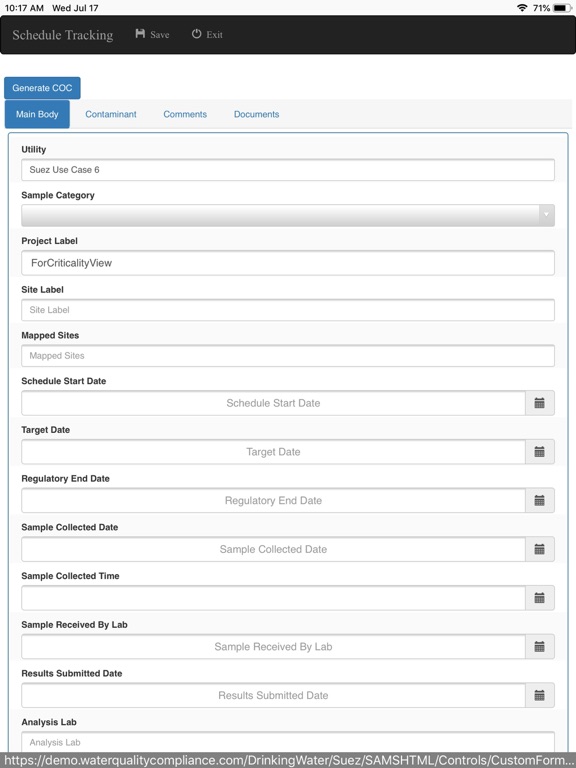The image size is (576, 768).
Task: Click the Site Label input field
Action: point(288,310)
